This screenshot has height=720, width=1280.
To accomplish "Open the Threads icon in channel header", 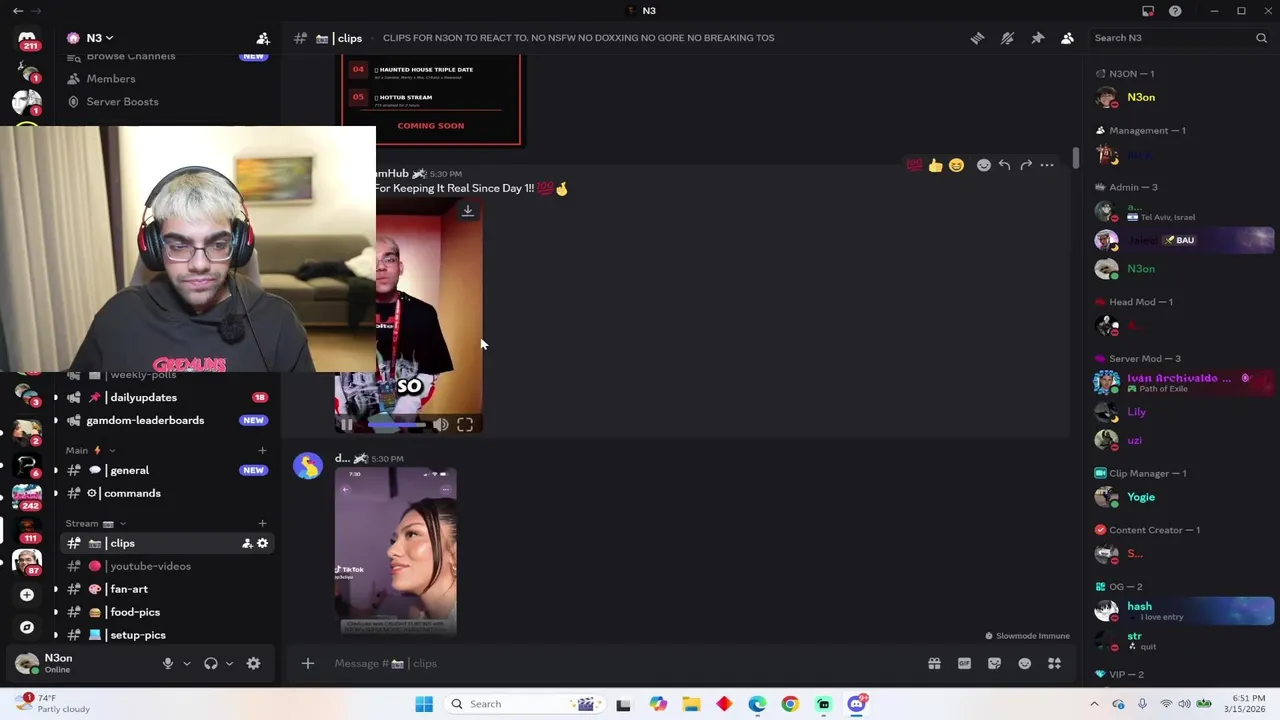I will (x=977, y=38).
